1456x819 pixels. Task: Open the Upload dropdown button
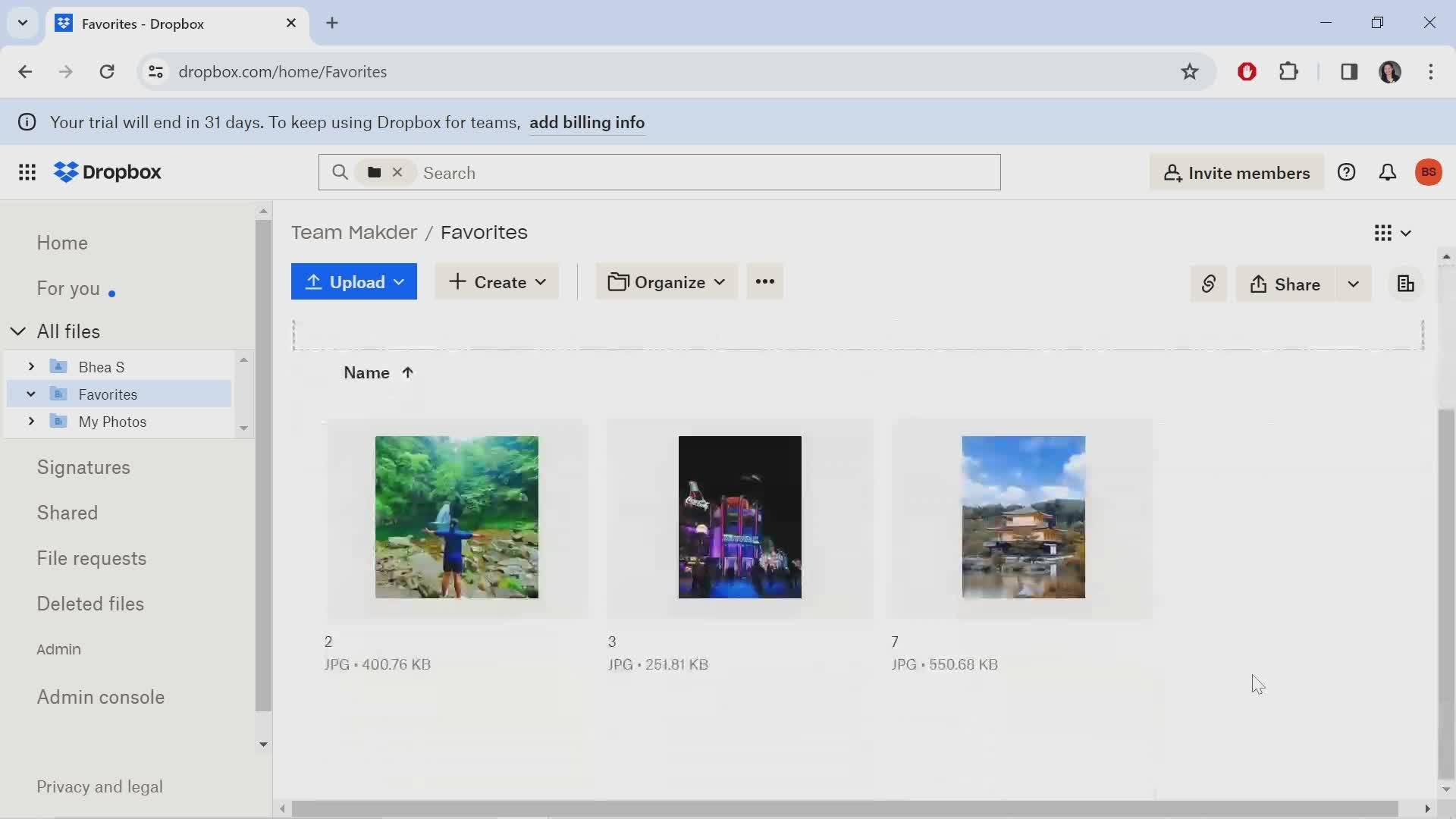[354, 282]
